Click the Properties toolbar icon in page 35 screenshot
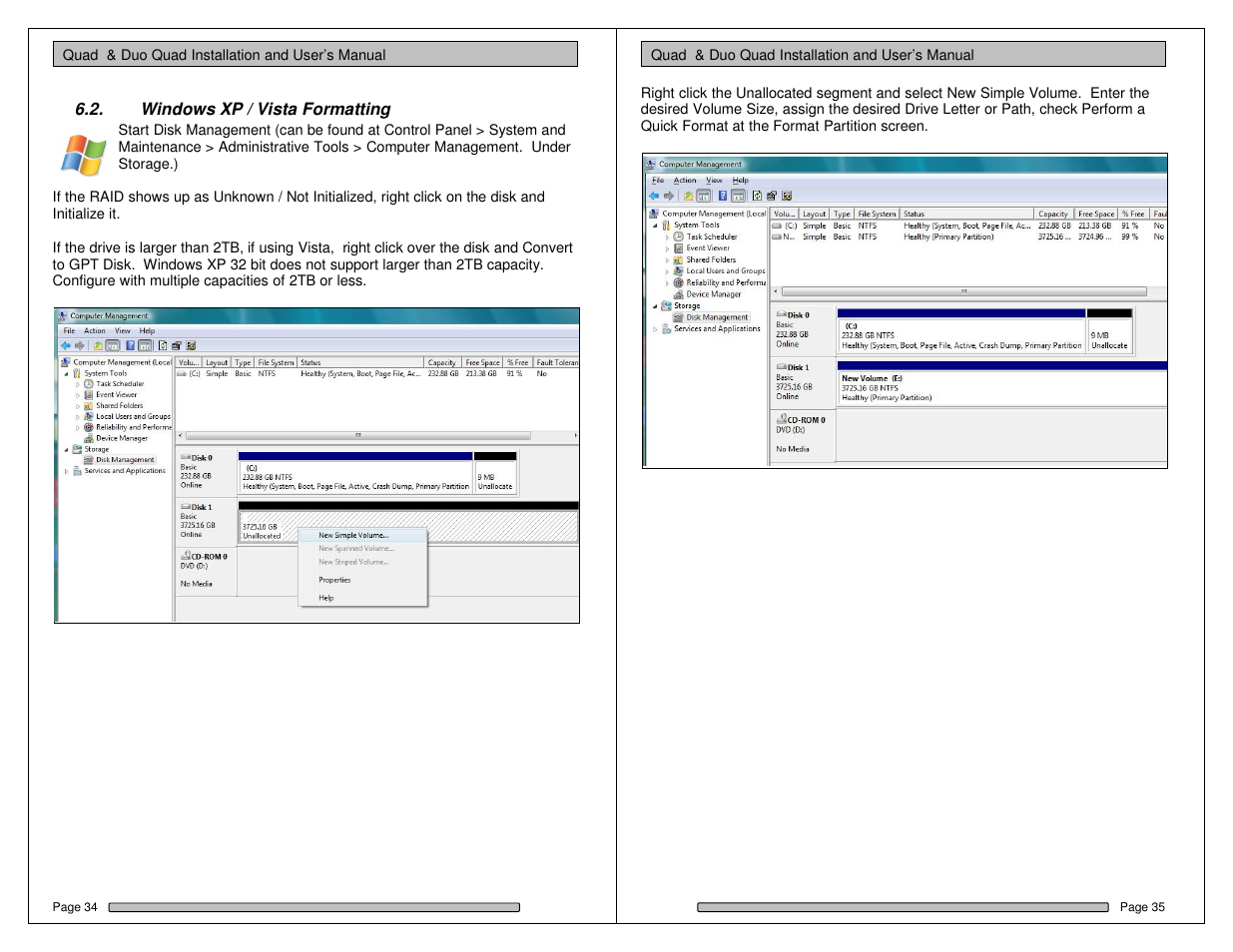The width and height of the screenshot is (1233, 952). pyautogui.click(x=772, y=196)
